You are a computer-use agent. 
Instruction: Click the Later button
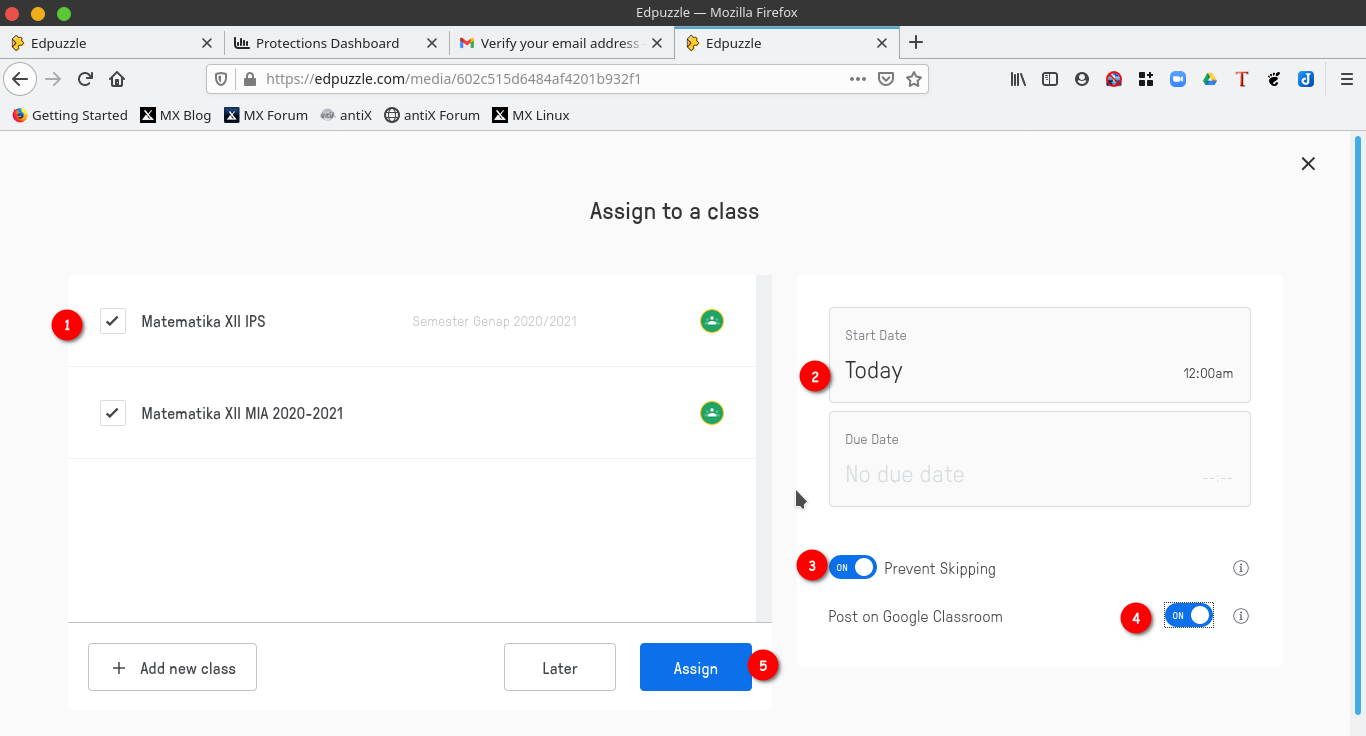click(559, 667)
